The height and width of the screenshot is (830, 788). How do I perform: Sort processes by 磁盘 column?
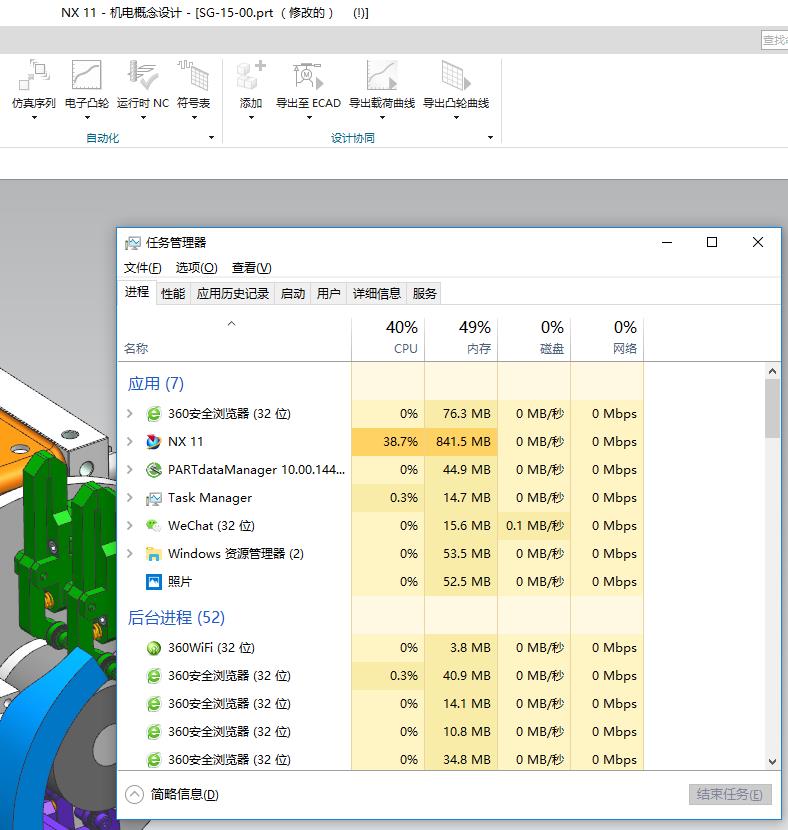tap(534, 339)
